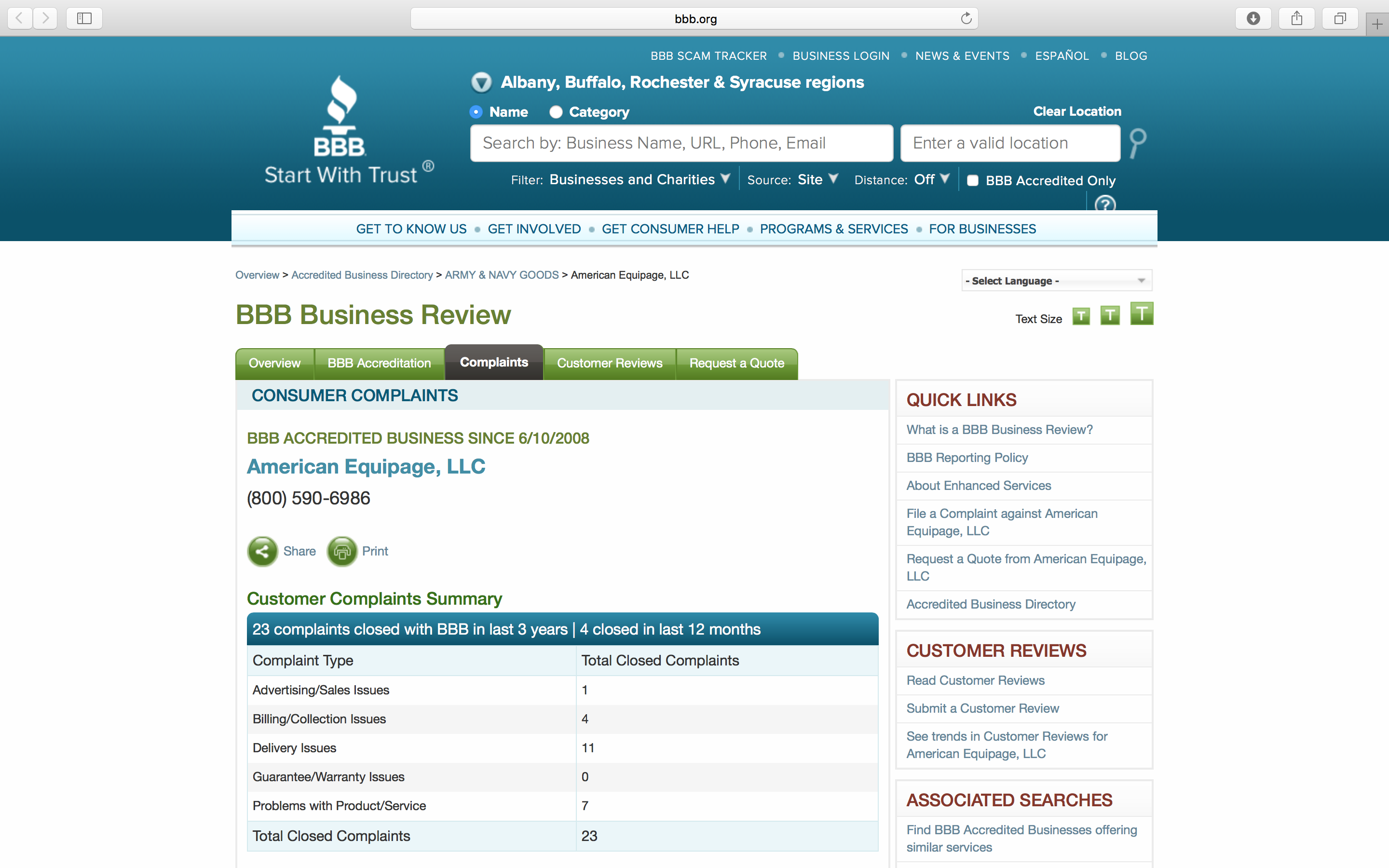Screen dimensions: 1389x868
Task: Open a new tab with the plus icon
Action: coord(1377,24)
